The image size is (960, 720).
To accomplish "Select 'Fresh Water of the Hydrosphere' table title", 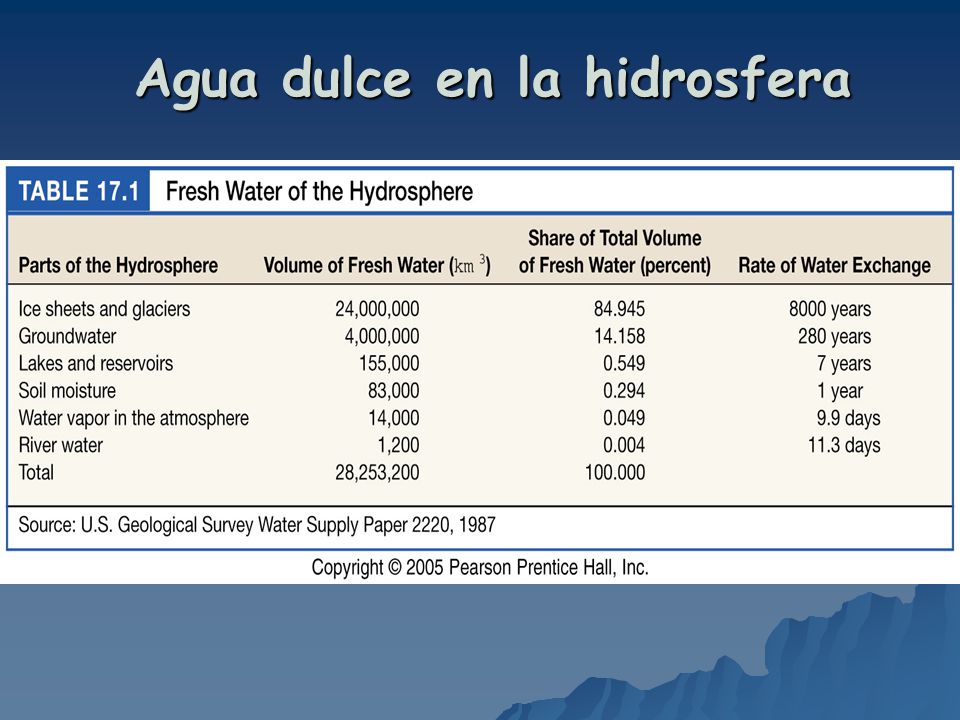I will point(319,192).
